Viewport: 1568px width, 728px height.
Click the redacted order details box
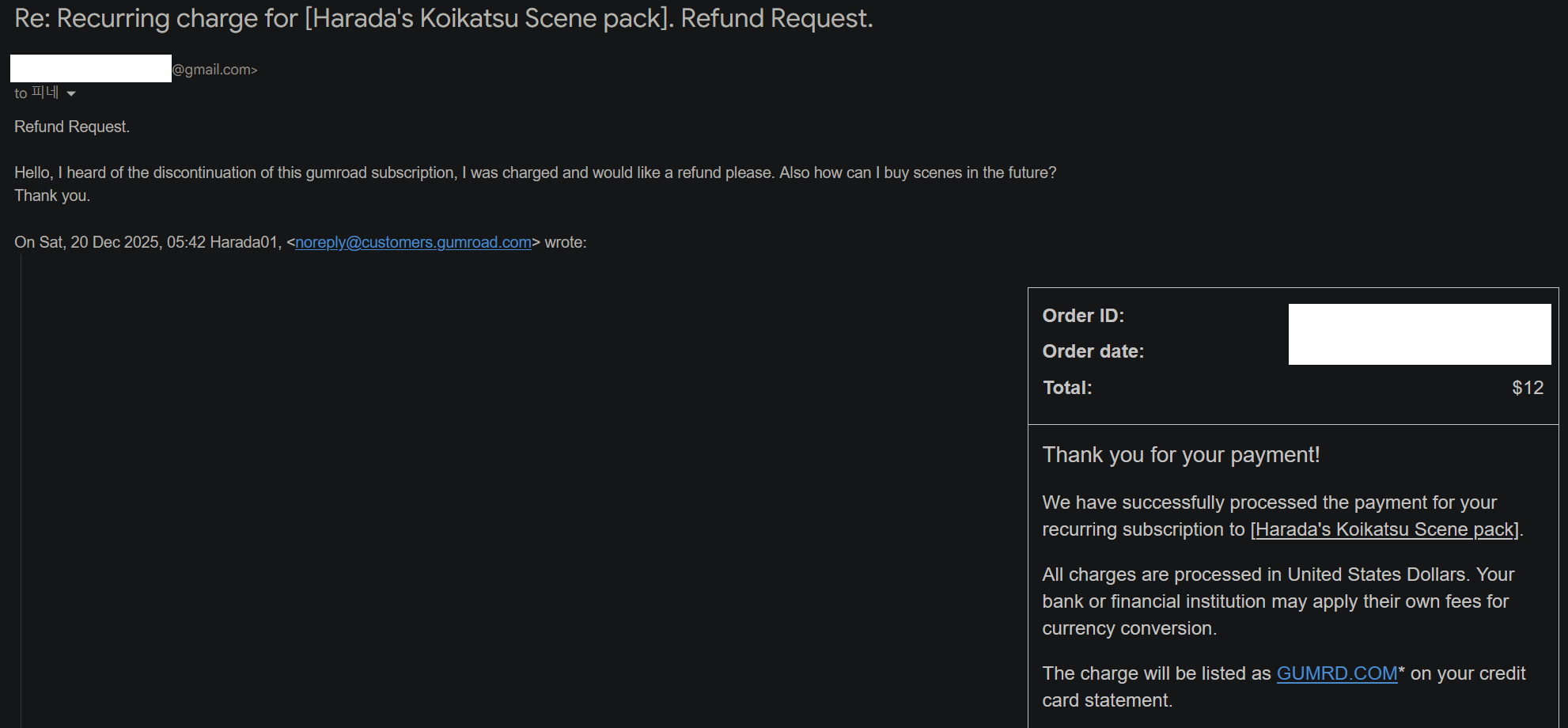[x=1419, y=334]
